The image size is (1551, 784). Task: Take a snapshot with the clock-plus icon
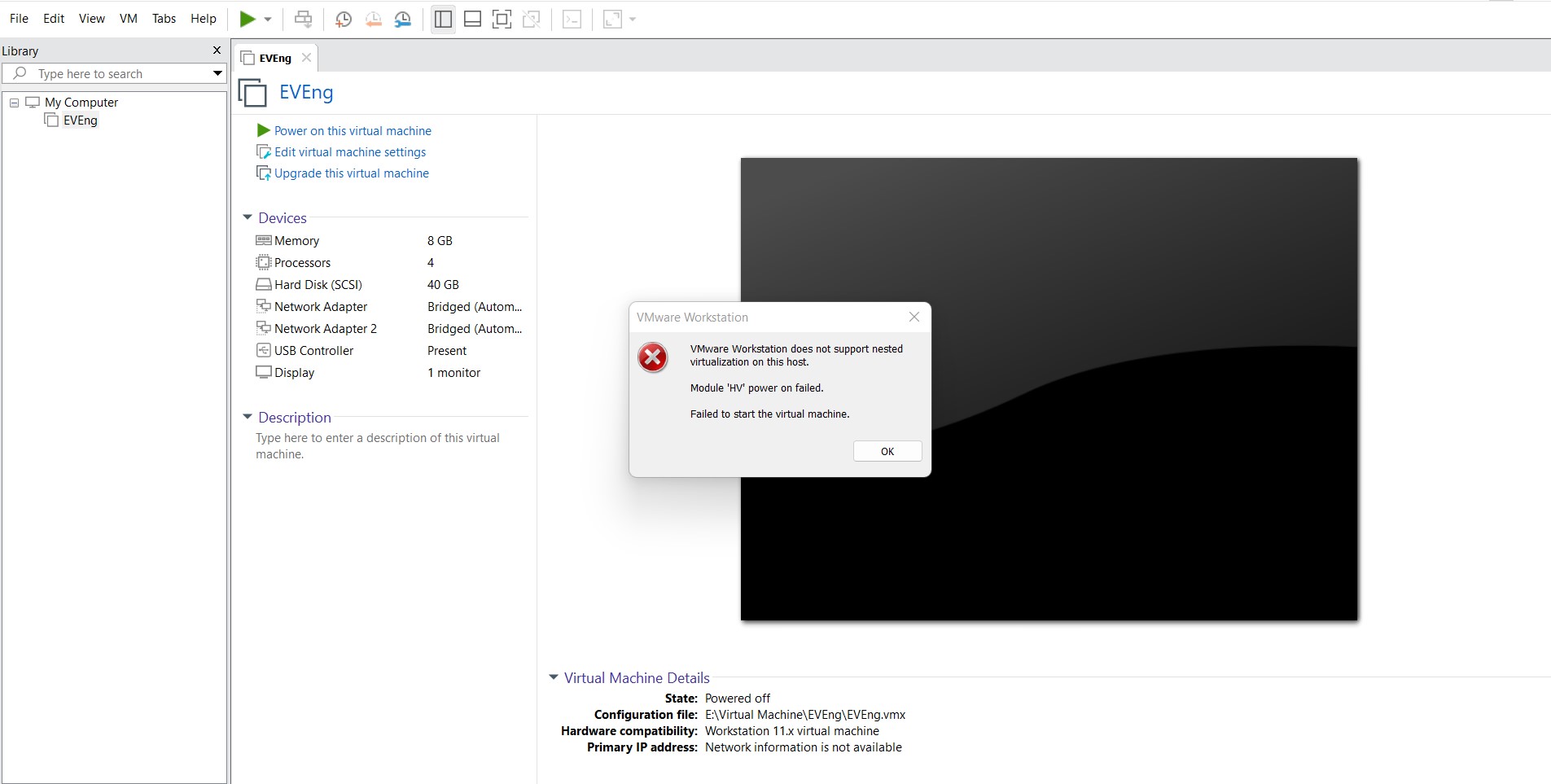coord(344,20)
